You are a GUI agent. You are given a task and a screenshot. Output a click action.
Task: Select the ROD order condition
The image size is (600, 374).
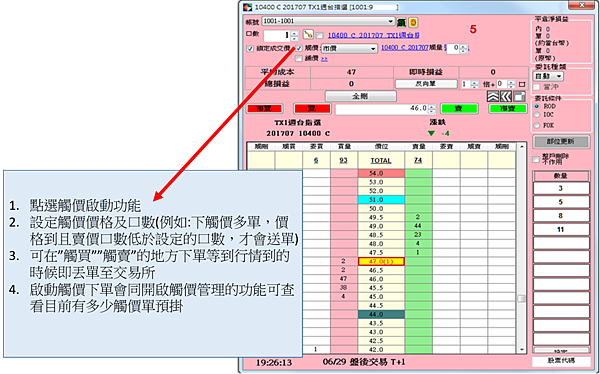pyautogui.click(x=537, y=106)
